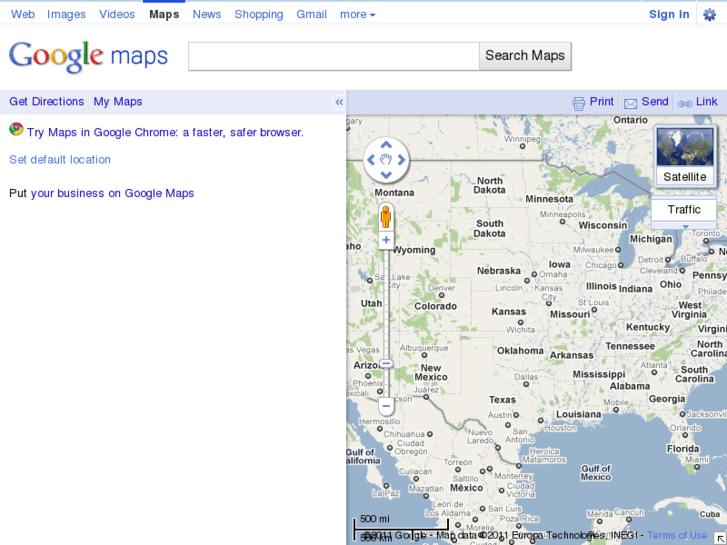Open the News tab
The height and width of the screenshot is (545, 727).
(x=207, y=14)
